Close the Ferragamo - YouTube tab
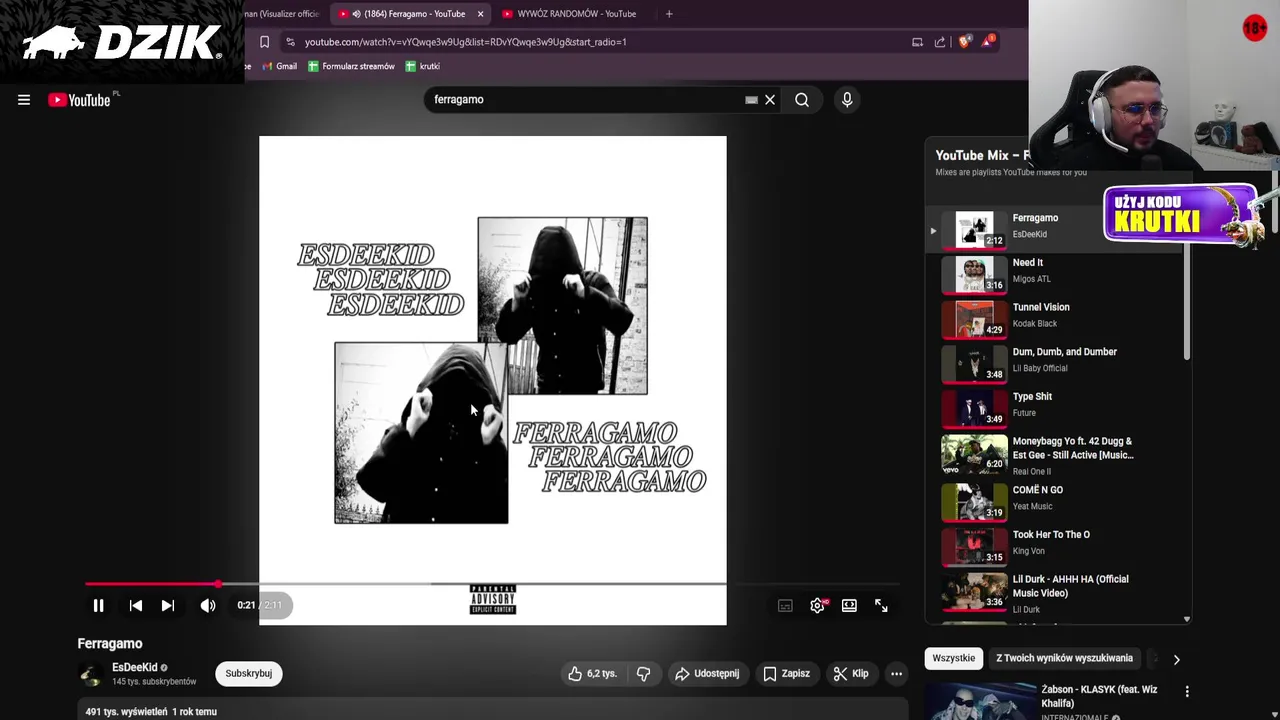Screen dimensions: 1280x720 pos(480,14)
